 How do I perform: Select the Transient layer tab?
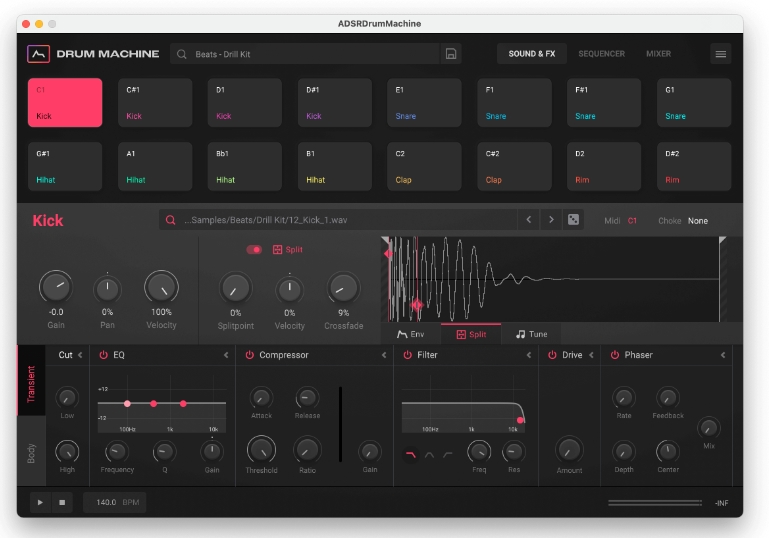click(x=31, y=381)
